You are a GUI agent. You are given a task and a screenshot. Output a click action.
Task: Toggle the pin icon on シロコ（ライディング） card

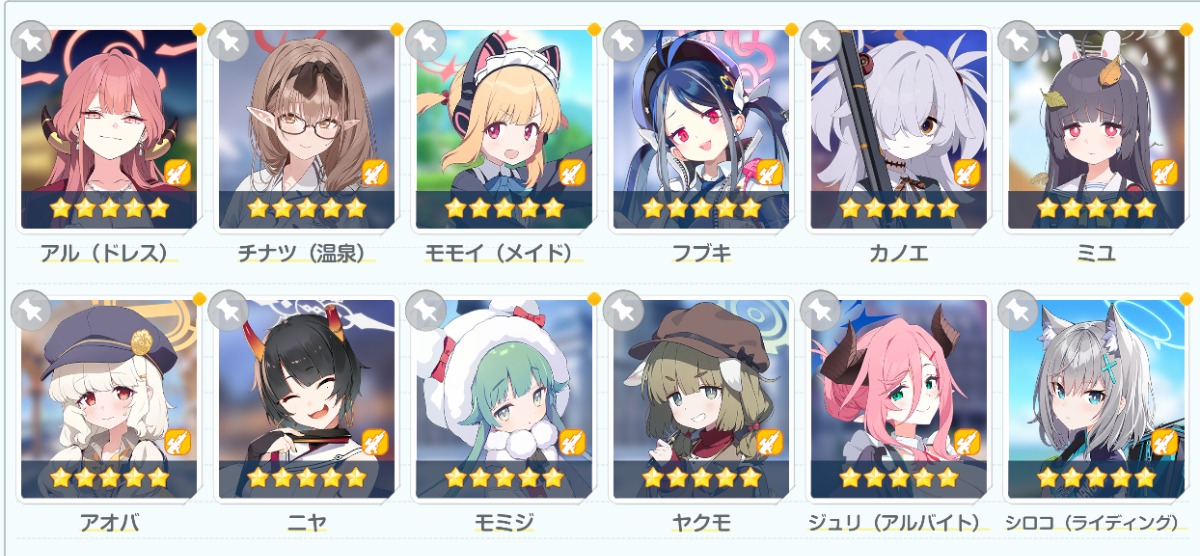[1018, 310]
